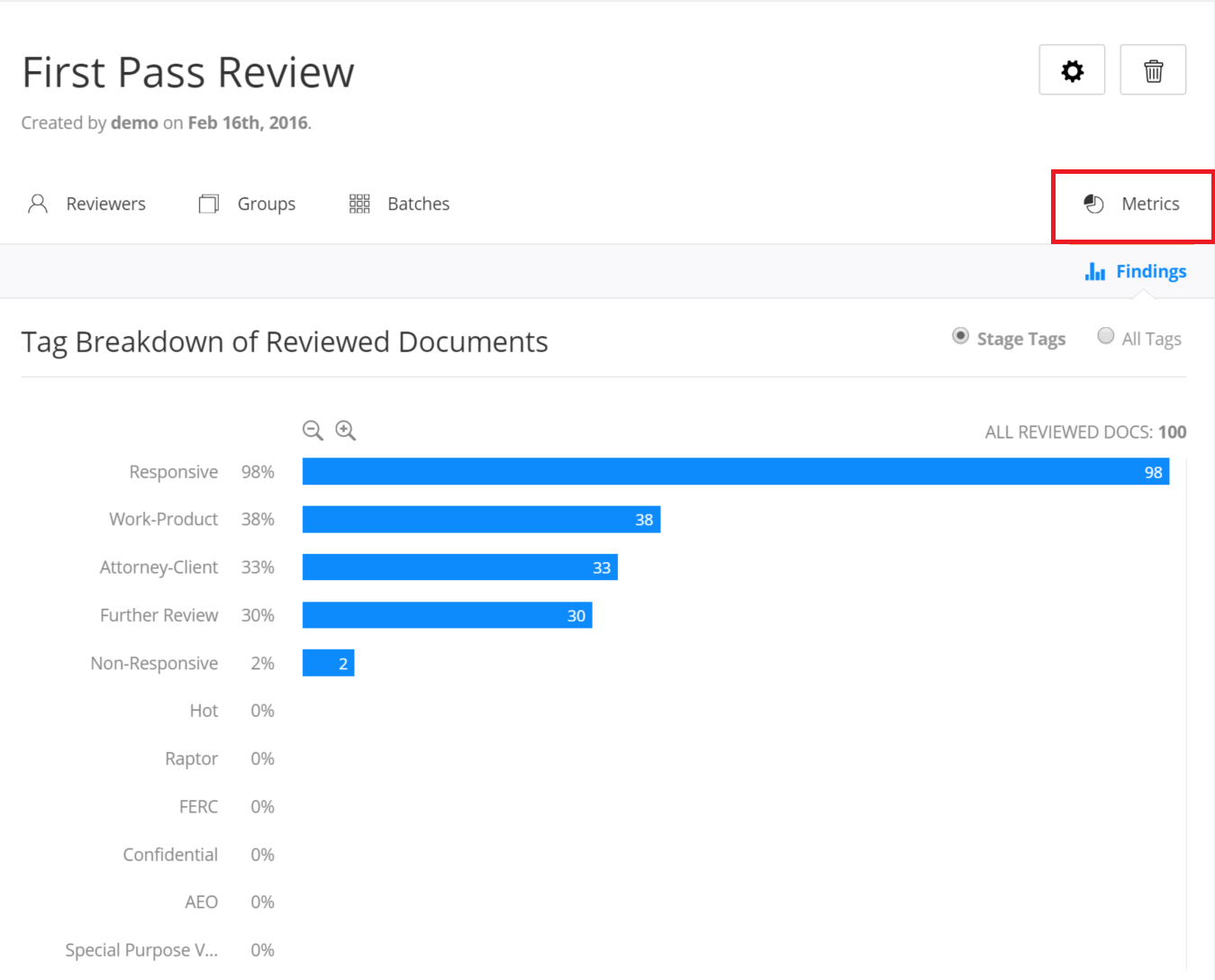Open the Batches tab
The image size is (1215, 980).
pos(399,204)
